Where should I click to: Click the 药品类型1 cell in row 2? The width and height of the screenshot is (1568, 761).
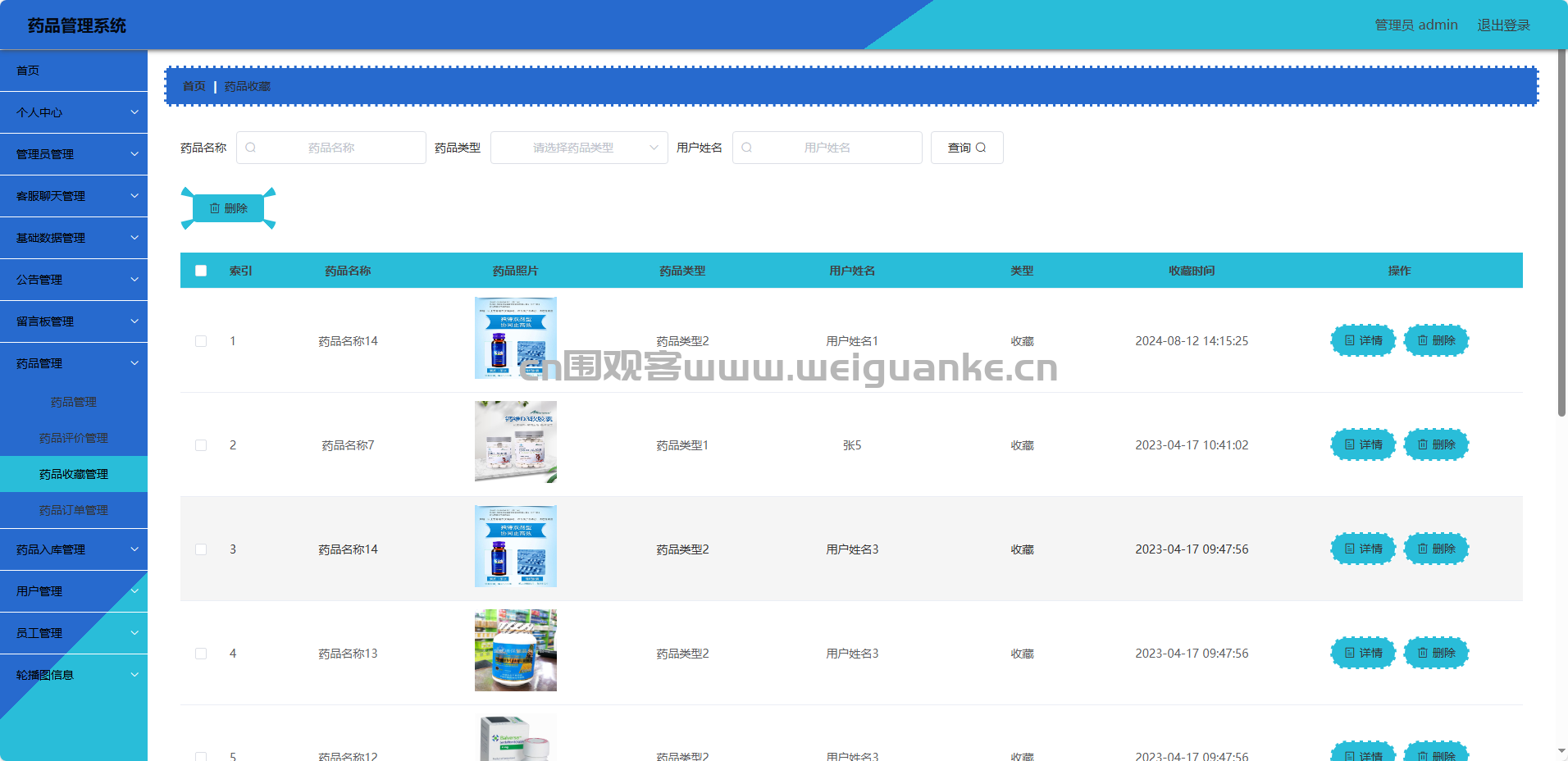(x=682, y=445)
